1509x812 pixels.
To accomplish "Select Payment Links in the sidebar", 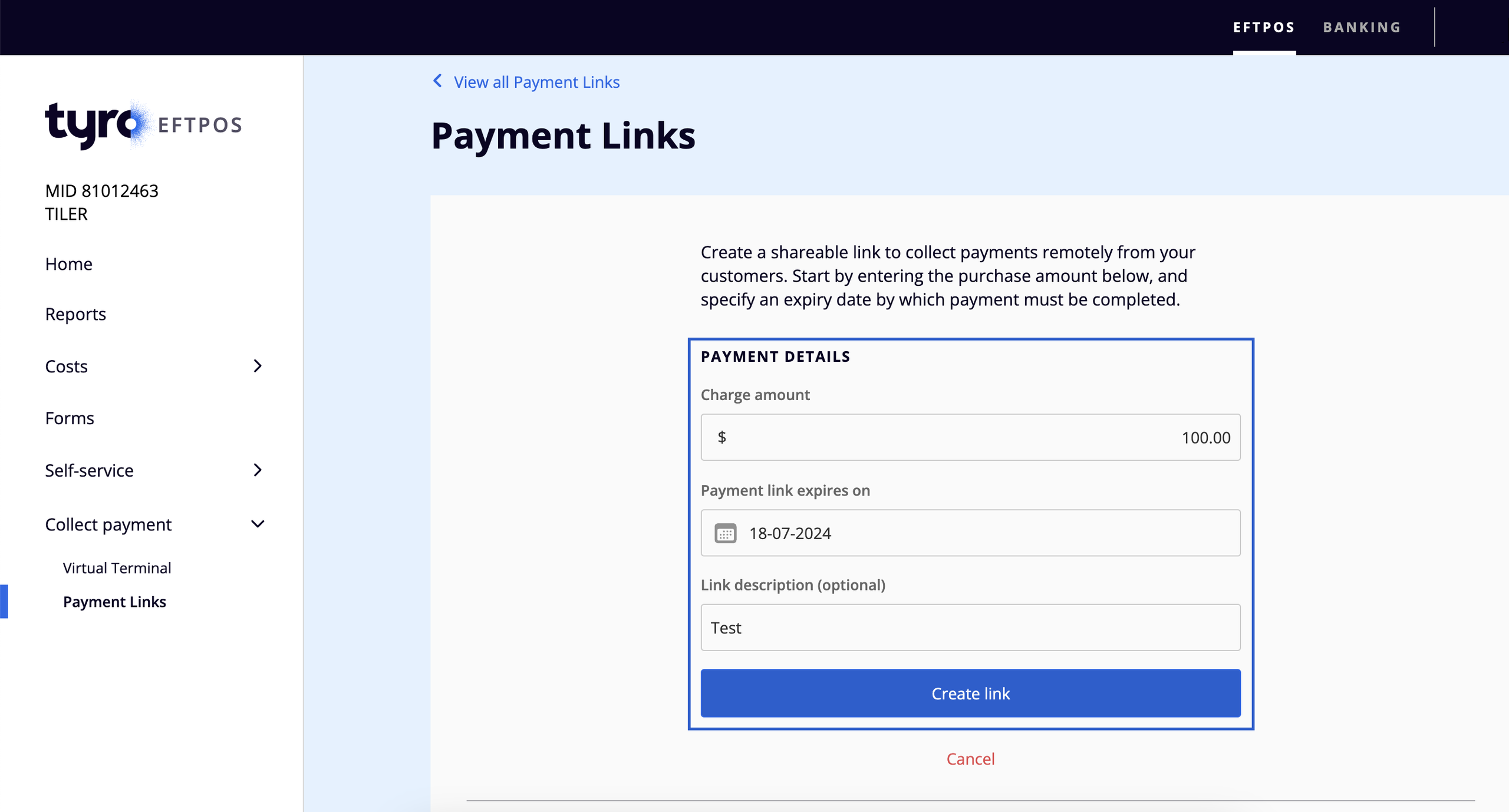I will tap(114, 602).
